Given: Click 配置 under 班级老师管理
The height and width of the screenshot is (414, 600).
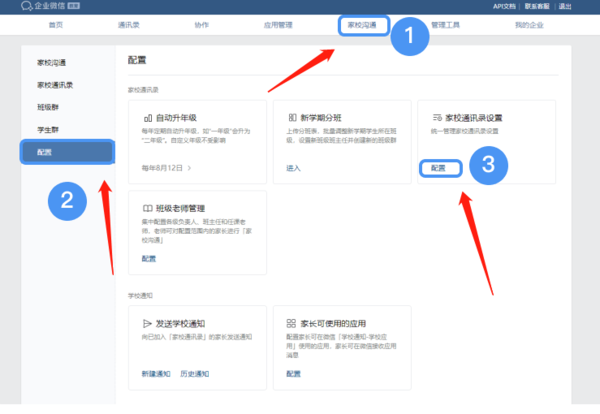Looking at the screenshot, I should 149,259.
